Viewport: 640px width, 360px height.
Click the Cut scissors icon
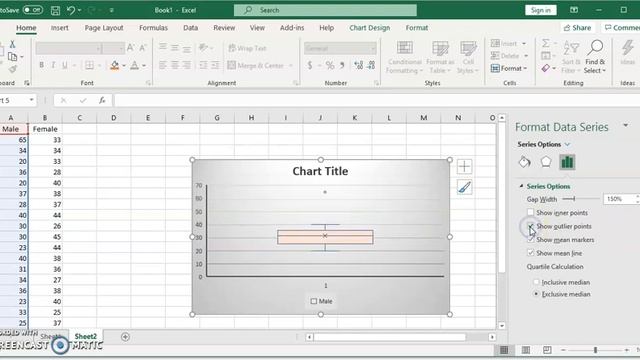[x=12, y=44]
